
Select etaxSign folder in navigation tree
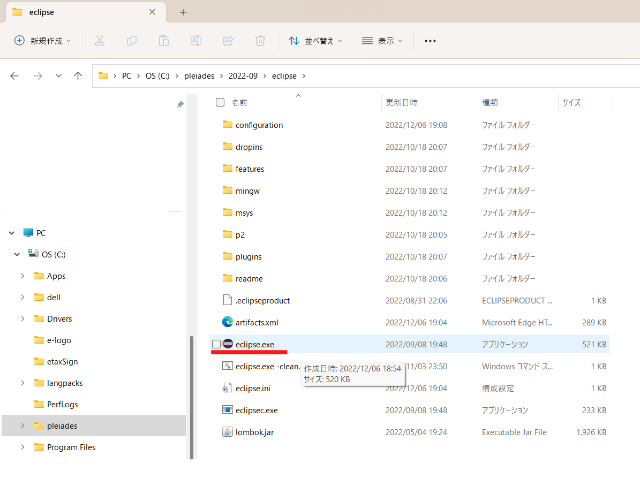coord(62,362)
